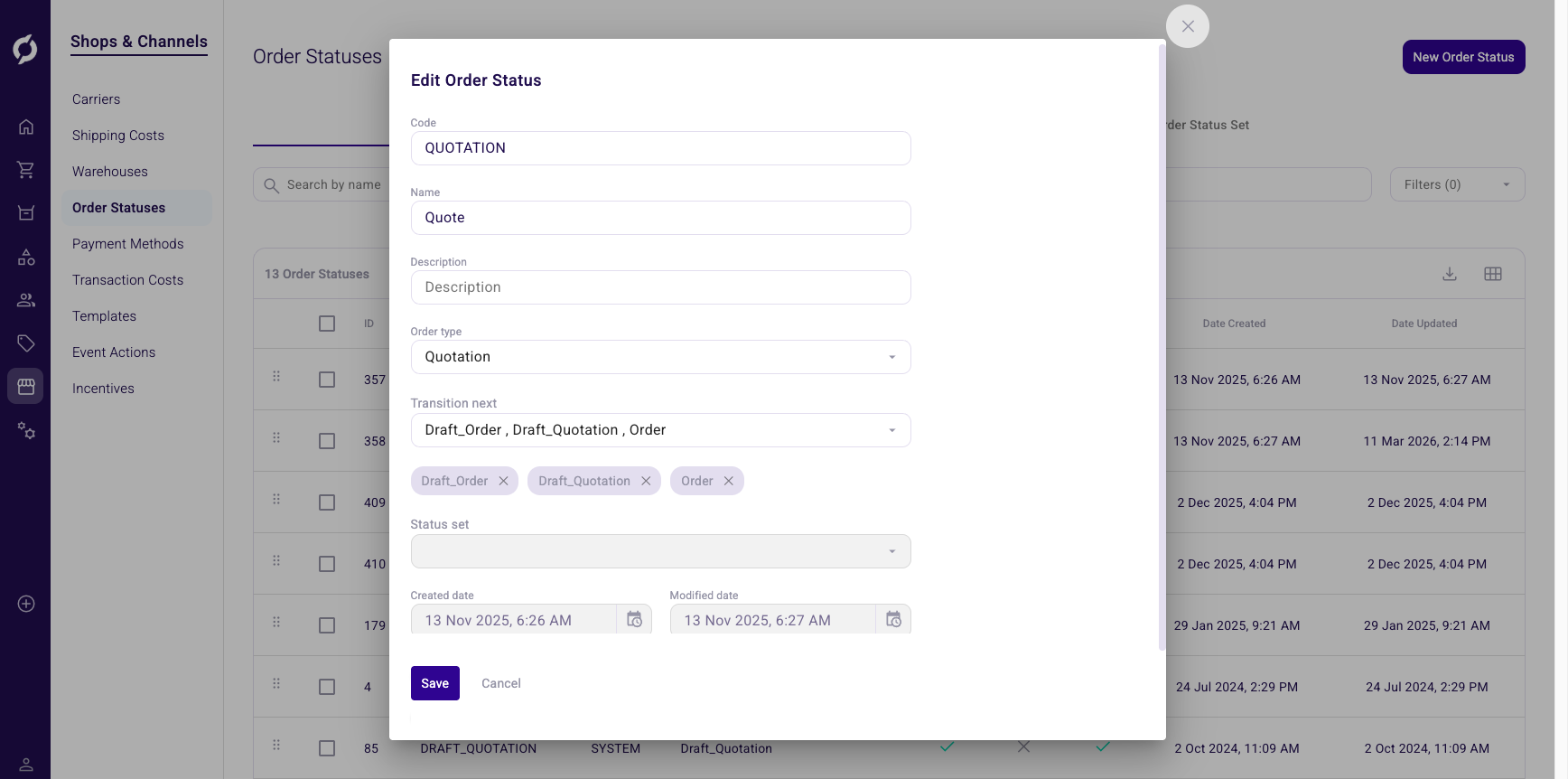The width and height of the screenshot is (1568, 779).
Task: Click the Shops & Channels heading link
Action: (x=139, y=42)
